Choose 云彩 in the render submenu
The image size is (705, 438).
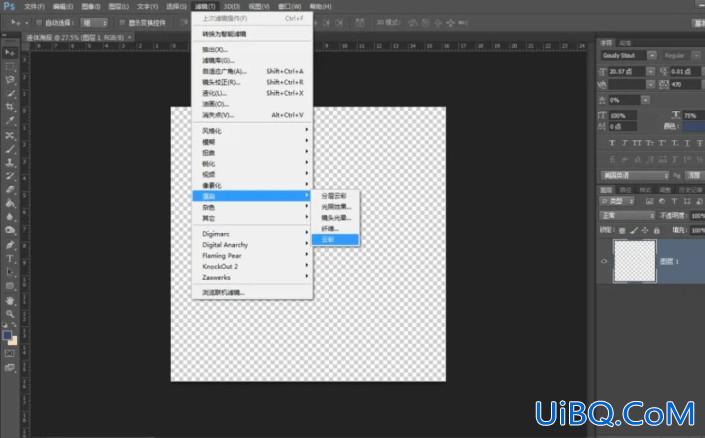point(336,239)
